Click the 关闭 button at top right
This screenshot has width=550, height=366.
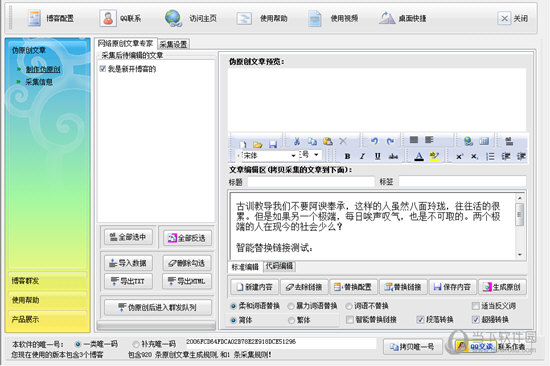coord(512,18)
